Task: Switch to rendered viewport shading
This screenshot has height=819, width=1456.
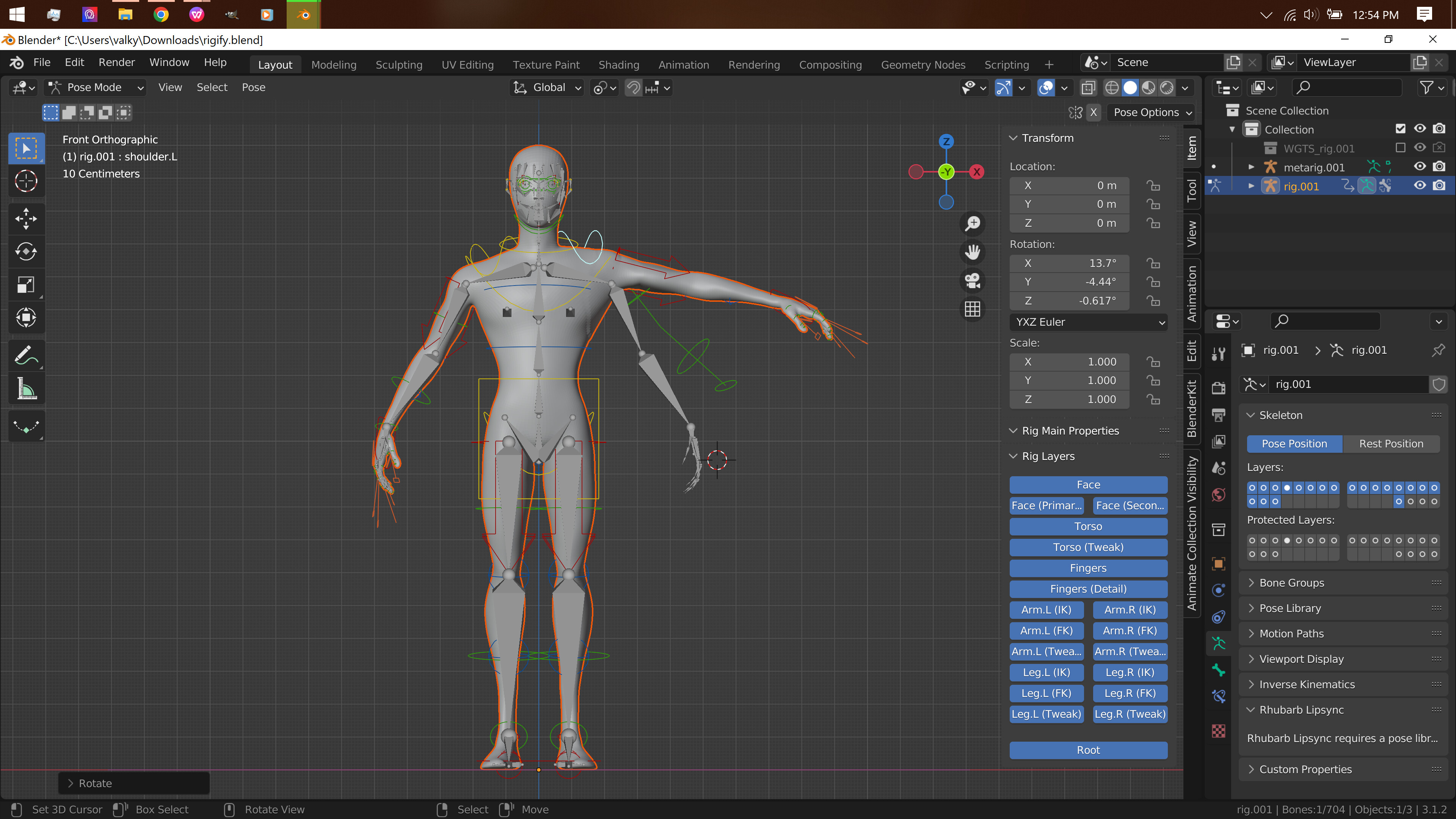Action: pyautogui.click(x=1167, y=88)
